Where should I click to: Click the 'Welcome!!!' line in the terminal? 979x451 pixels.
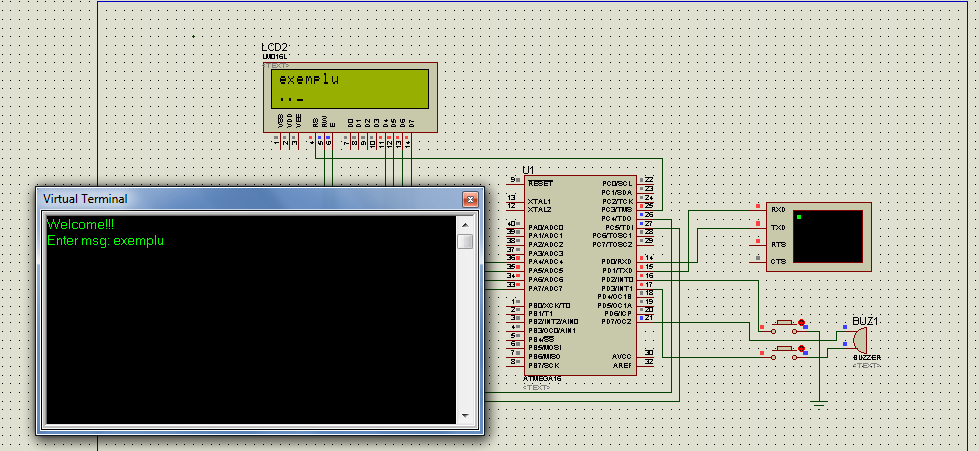81,224
